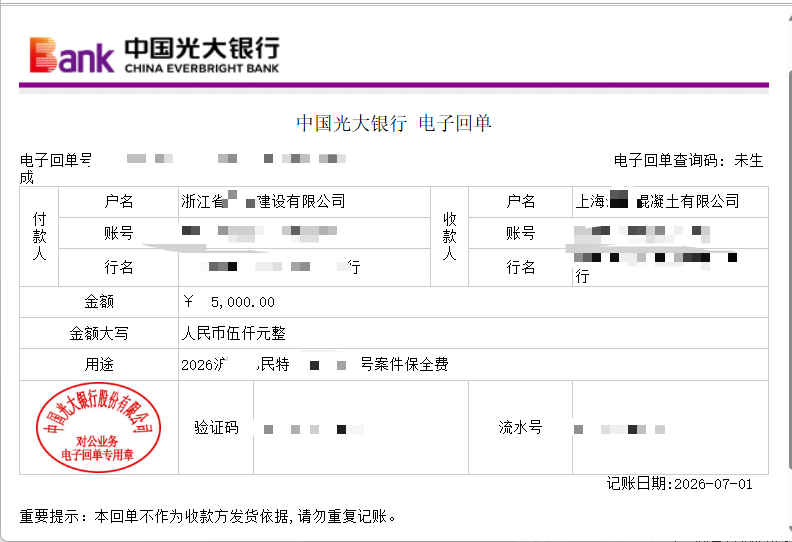The height and width of the screenshot is (542, 792).
Task: Click the payee 行名 label cell
Action: 521,267
